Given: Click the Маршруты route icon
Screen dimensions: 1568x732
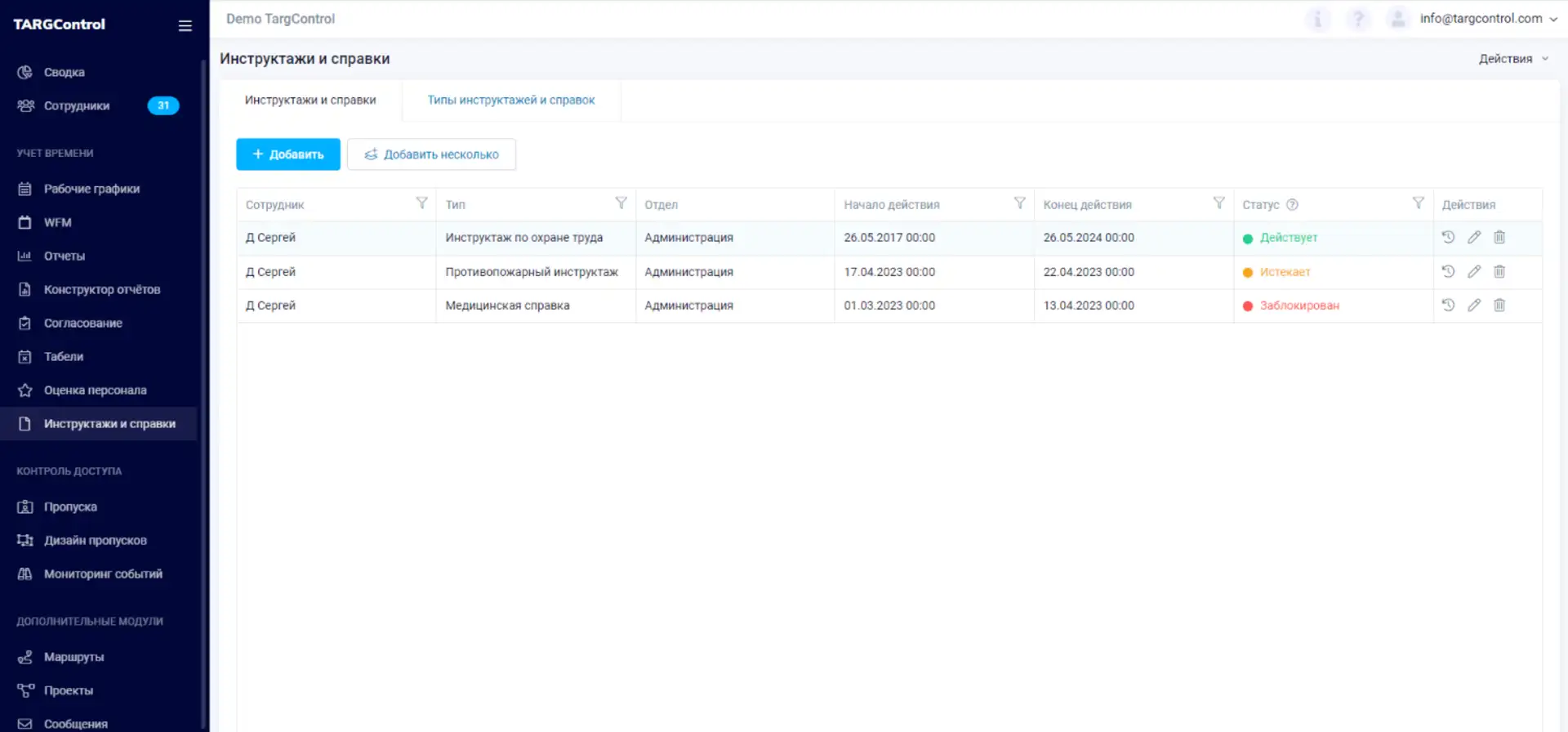Looking at the screenshot, I should tap(25, 657).
